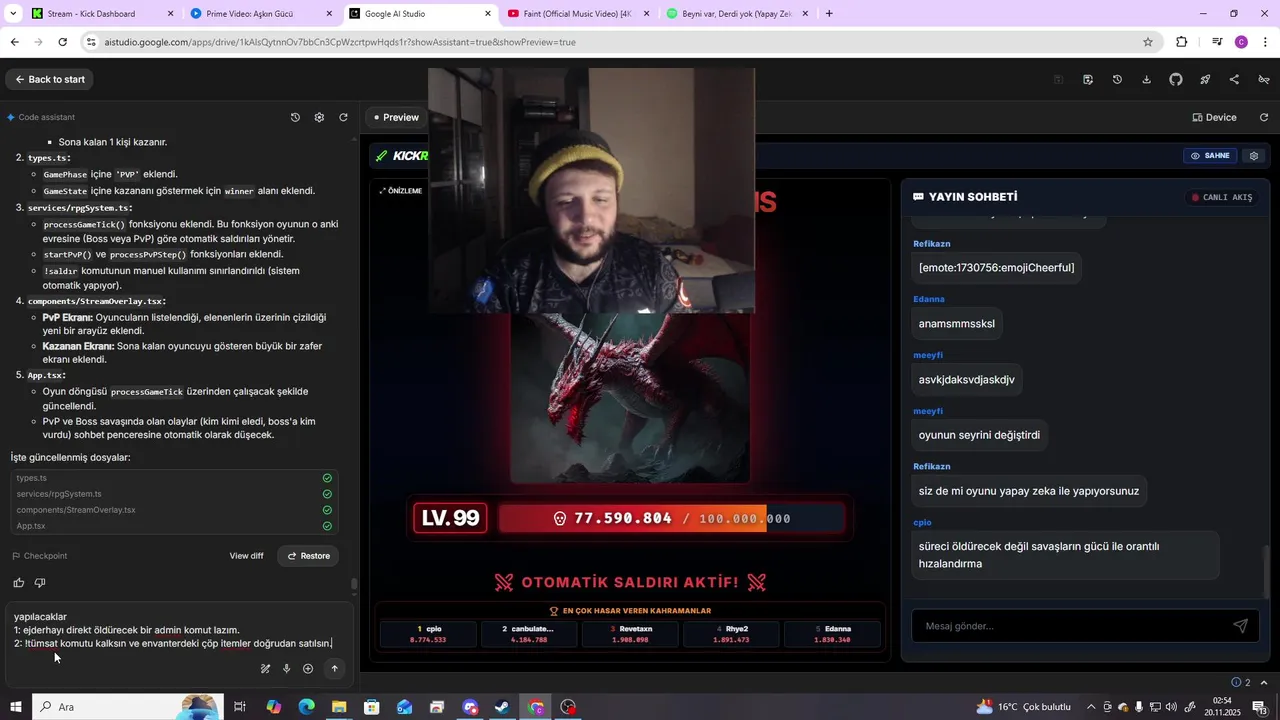Click Revetaxn in top damage leaderboard

630,634
